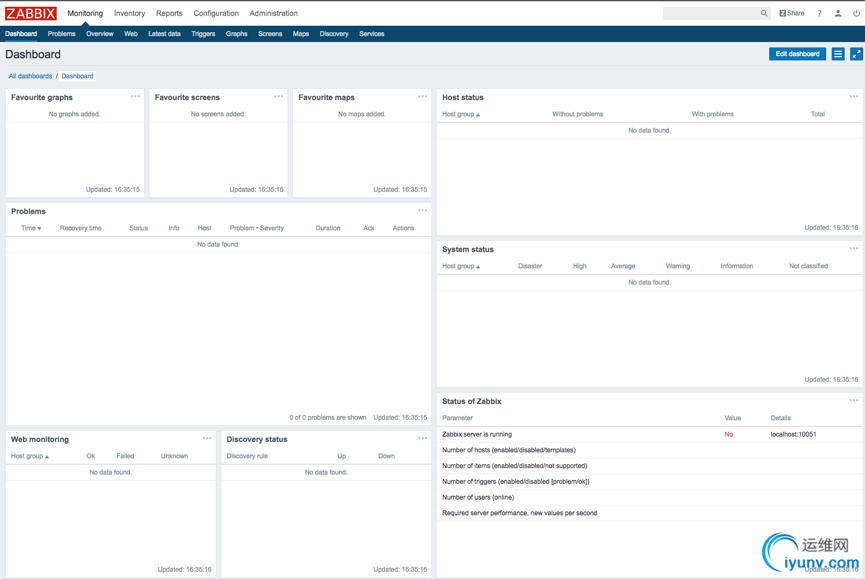Open Inventory main menu
This screenshot has width=865, height=579.
(x=129, y=13)
